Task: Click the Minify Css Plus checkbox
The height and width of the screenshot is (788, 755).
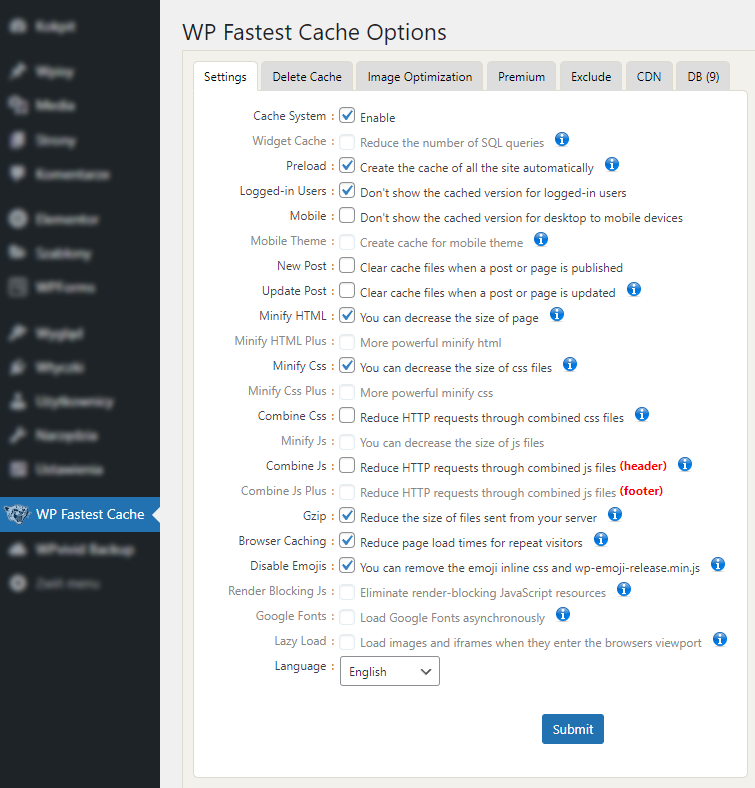Action: [347, 391]
